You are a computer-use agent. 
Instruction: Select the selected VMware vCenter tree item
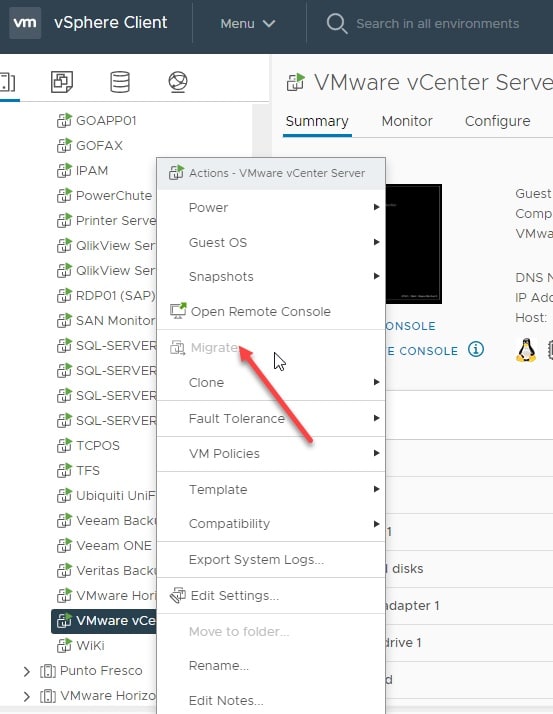tap(104, 621)
